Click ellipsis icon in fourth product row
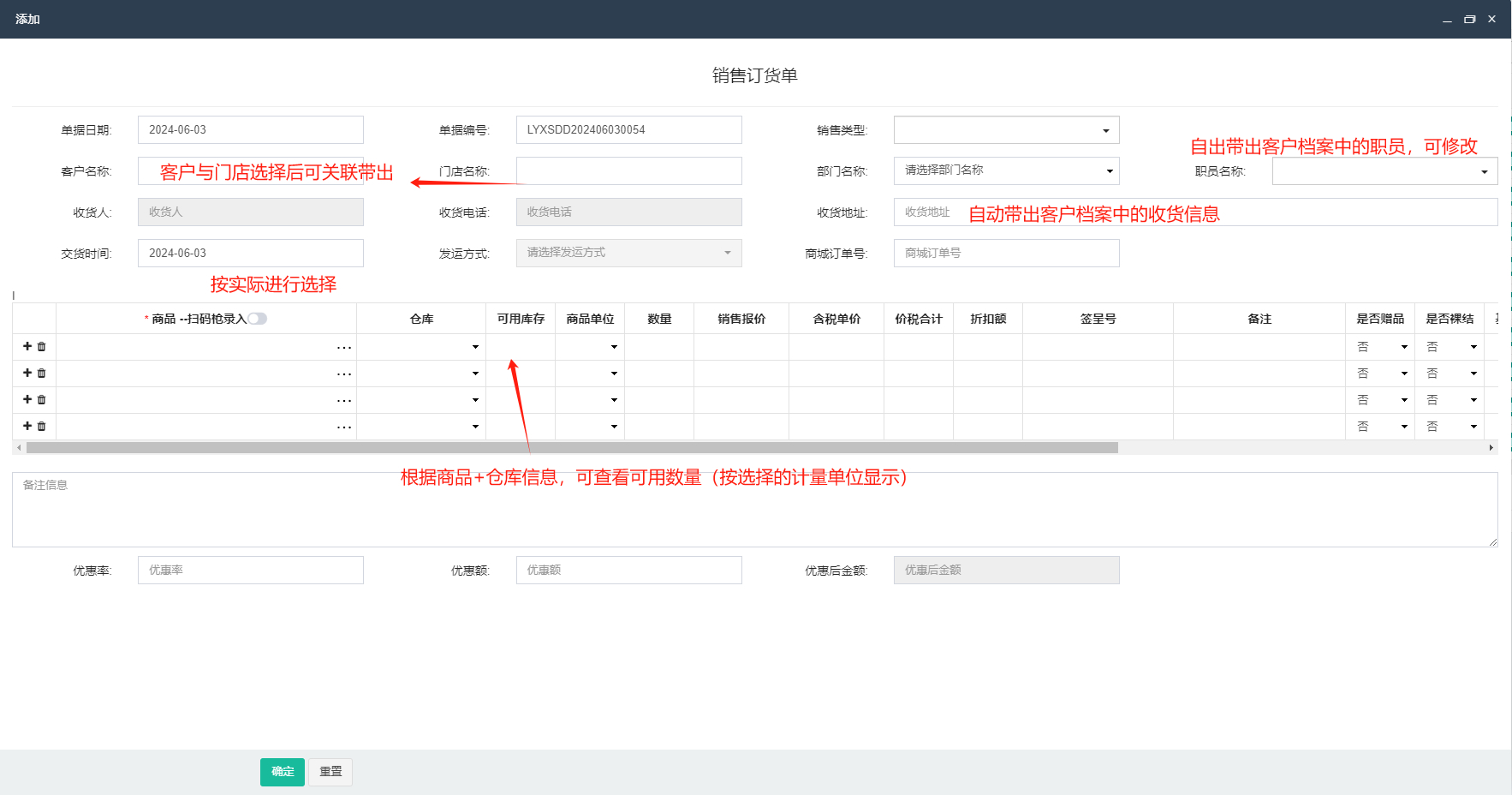Image resolution: width=1512 pixels, height=795 pixels. tap(343, 427)
